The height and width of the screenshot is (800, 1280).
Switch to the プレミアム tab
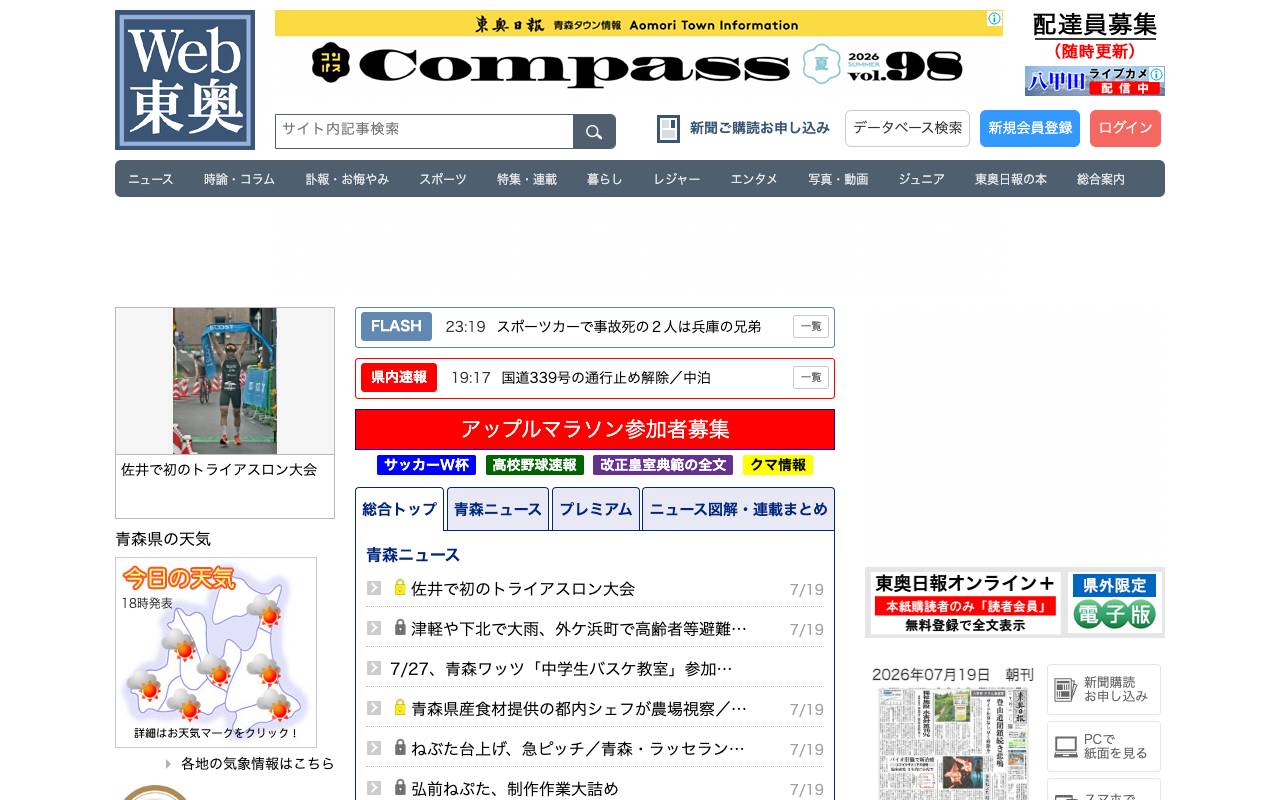(x=596, y=509)
